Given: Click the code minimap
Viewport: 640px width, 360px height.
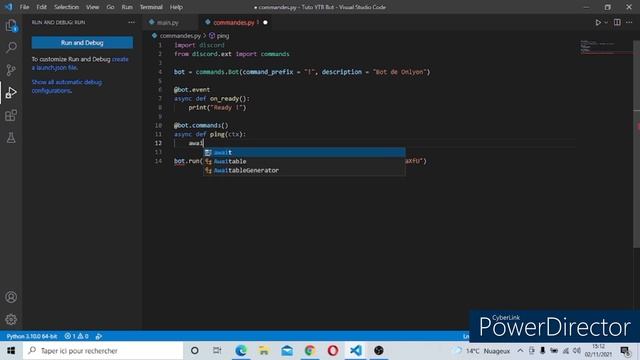Looking at the screenshot, I should tap(605, 47).
